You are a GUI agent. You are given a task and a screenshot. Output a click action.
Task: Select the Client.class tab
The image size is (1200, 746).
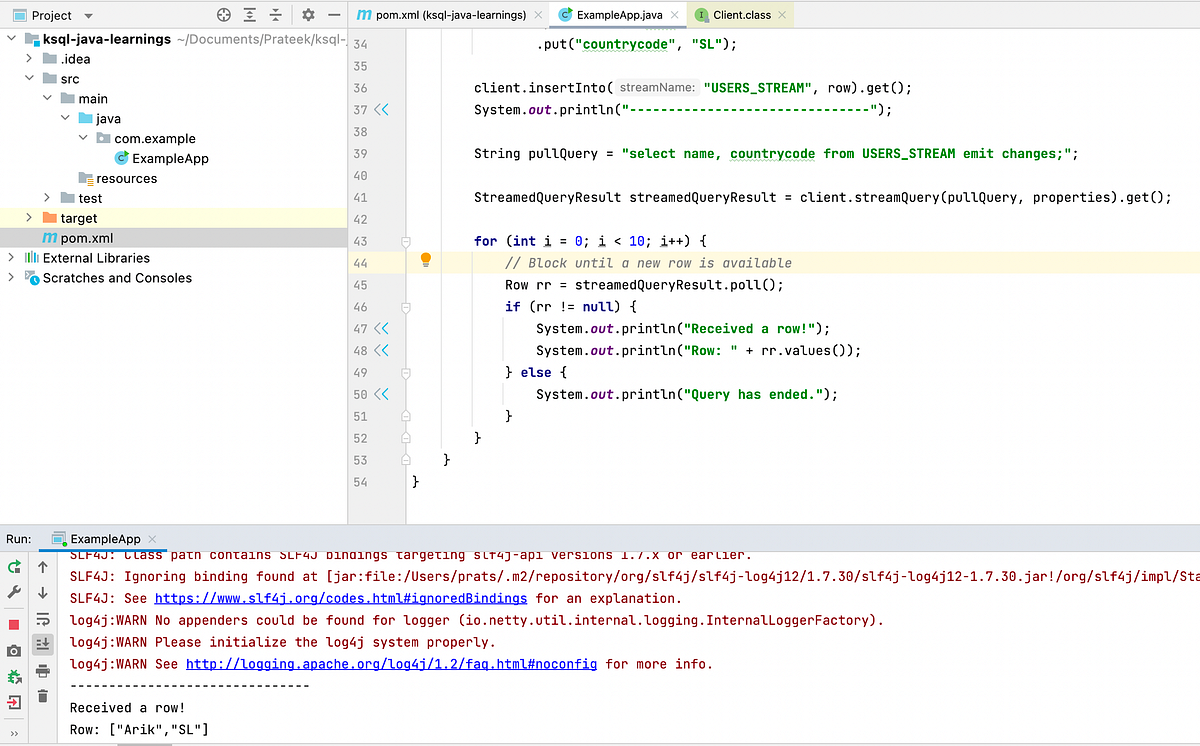pos(740,15)
